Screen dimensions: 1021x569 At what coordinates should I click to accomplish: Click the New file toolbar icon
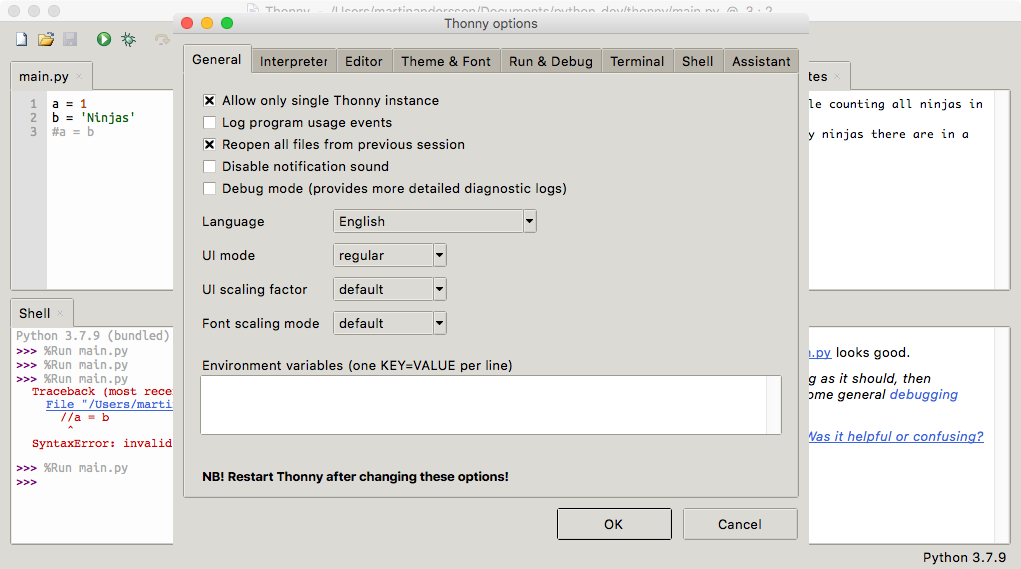(x=21, y=39)
